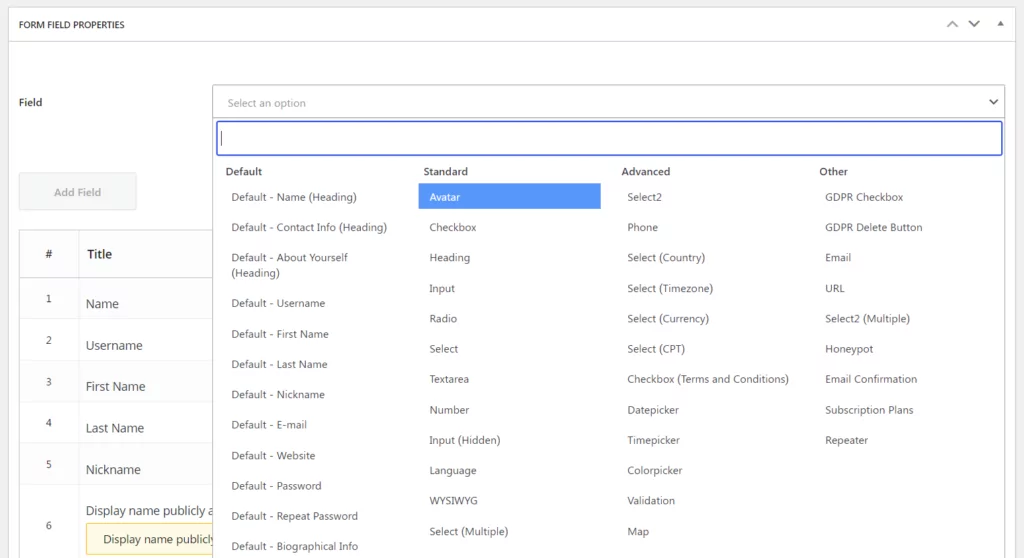The image size is (1024, 558).
Task: Select Default - E-mail option
Action: pos(269,425)
